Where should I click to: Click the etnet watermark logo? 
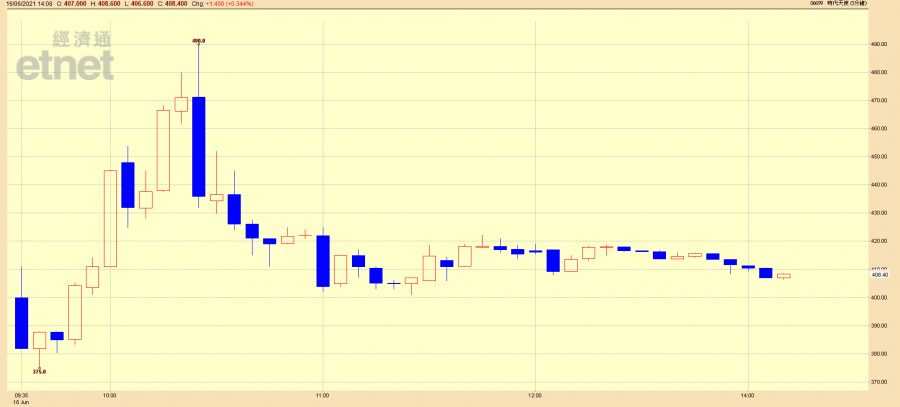64,56
